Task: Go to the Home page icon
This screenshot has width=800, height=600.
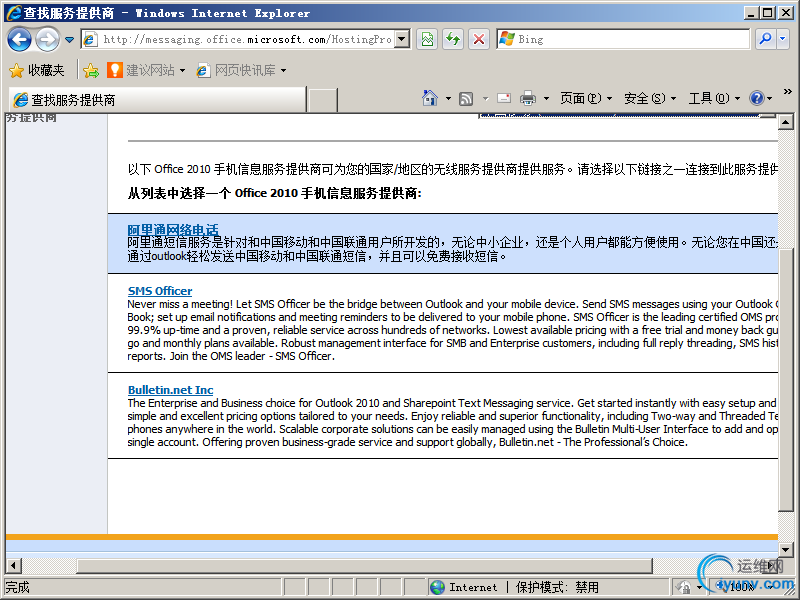Action: coord(430,98)
